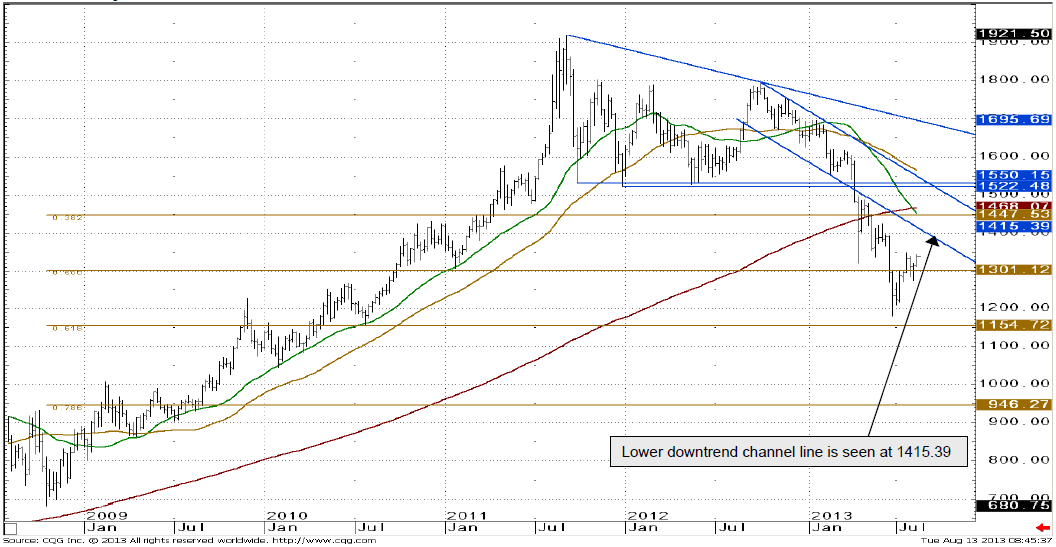Click the 2013 year label on time axis
Image resolution: width=1056 pixels, height=547 pixels.
pos(831,515)
